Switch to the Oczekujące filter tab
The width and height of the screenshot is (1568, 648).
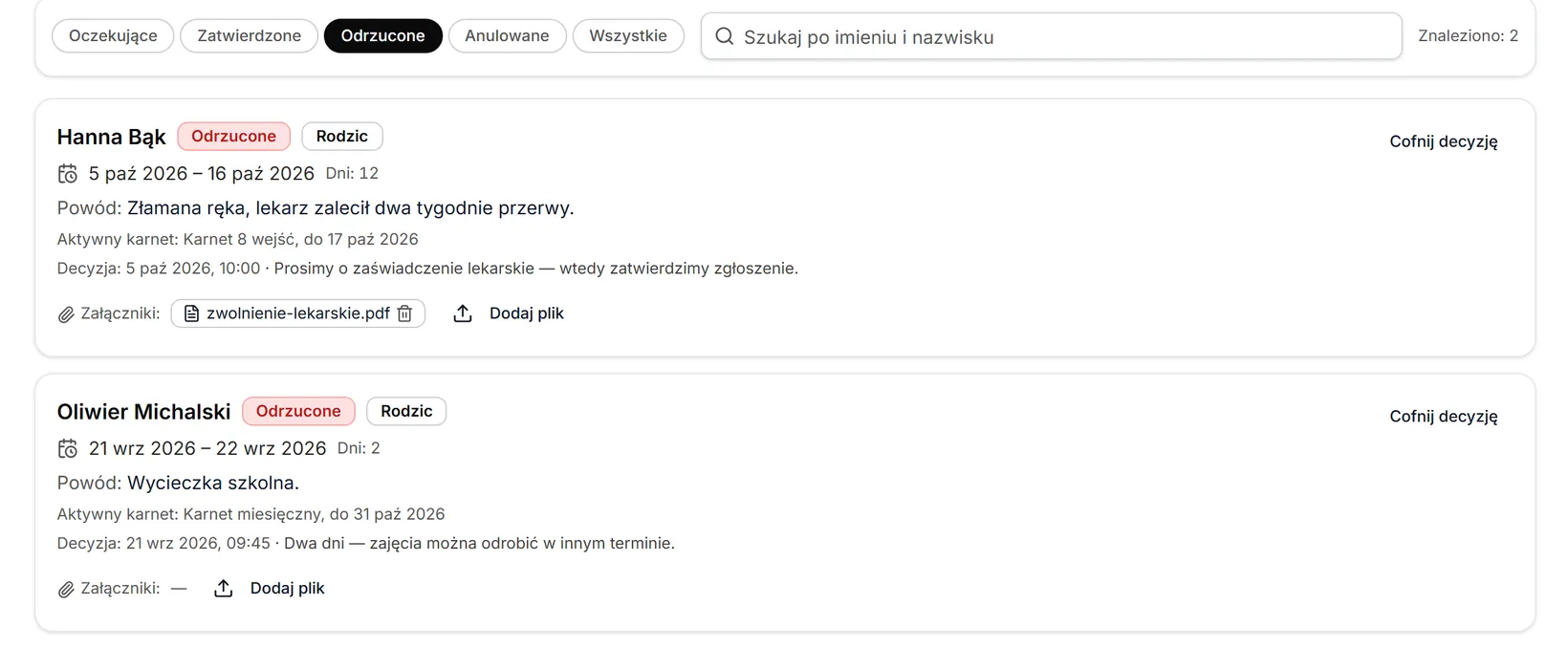coord(113,36)
